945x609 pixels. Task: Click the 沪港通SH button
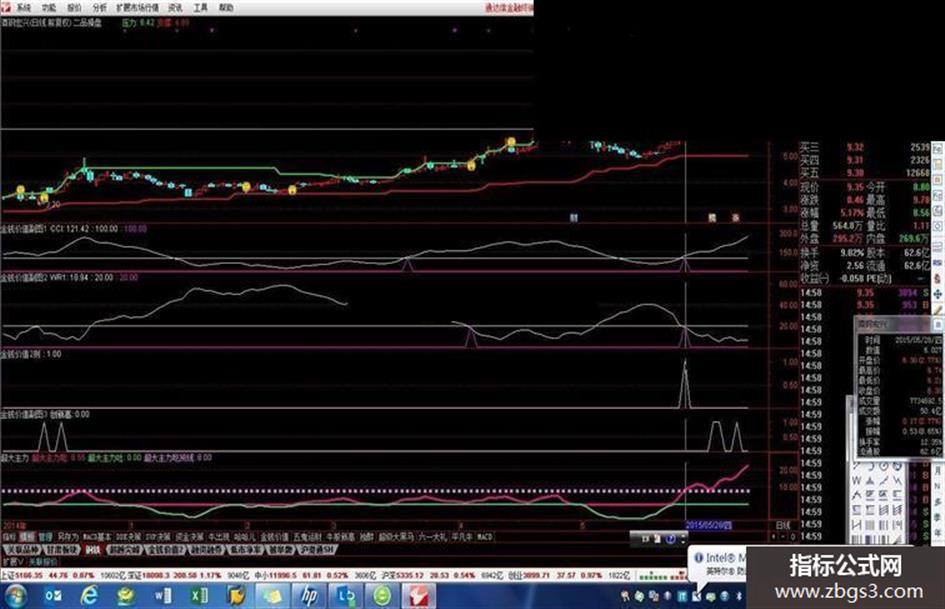(318, 549)
